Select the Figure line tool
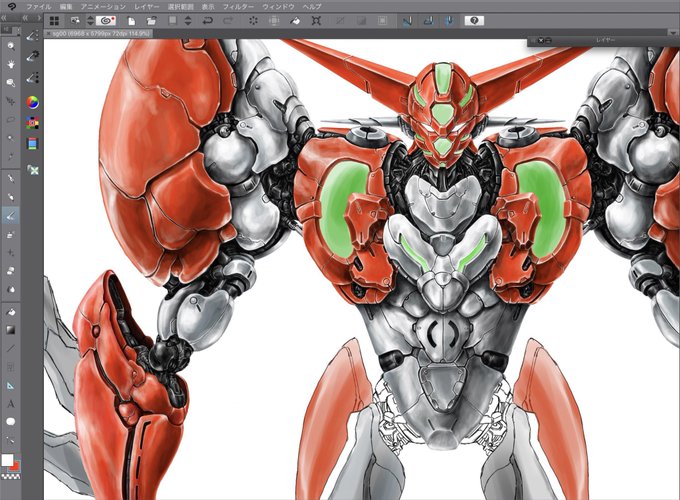The width and height of the screenshot is (680, 500). pyautogui.click(x=10, y=348)
